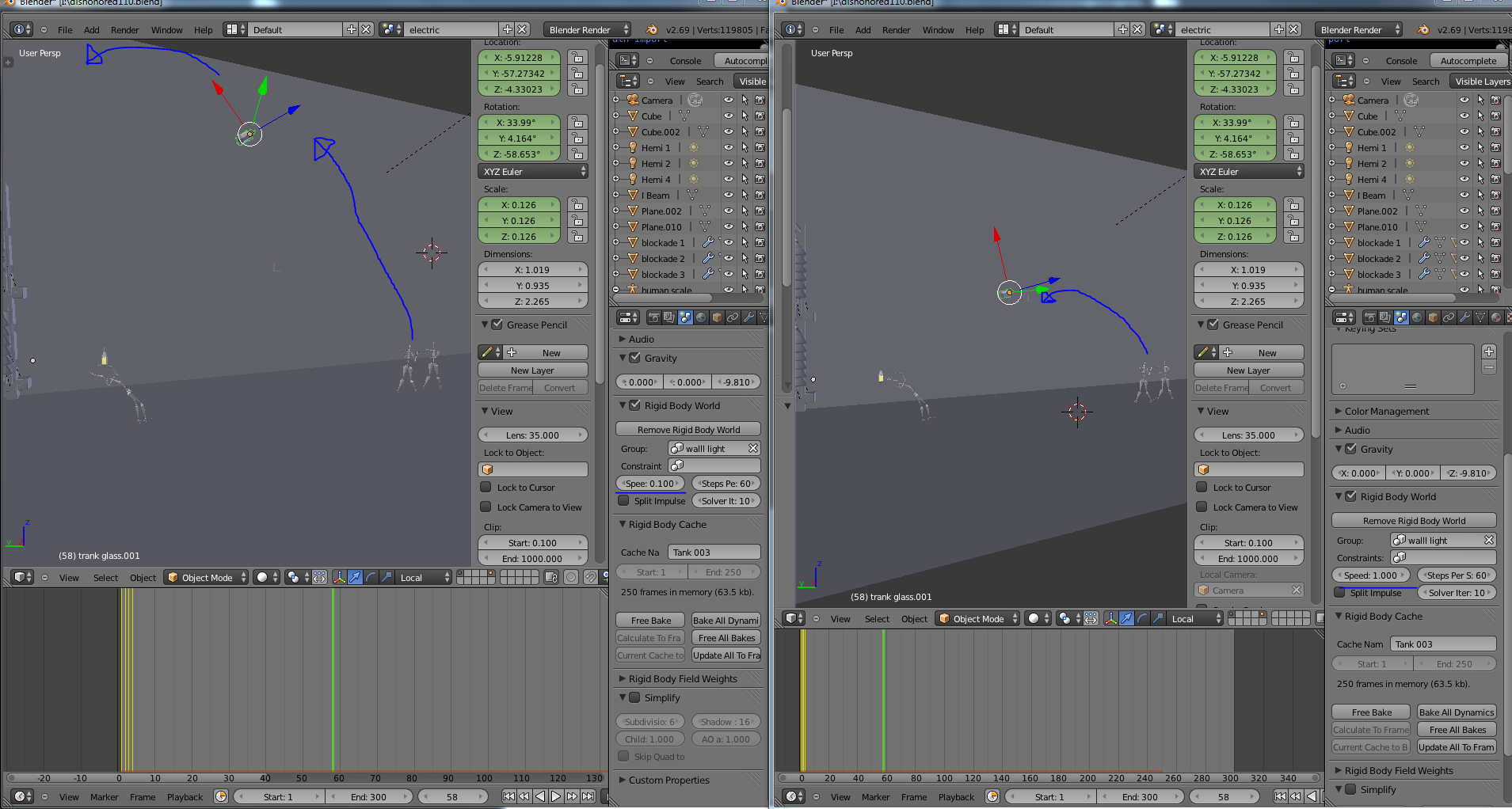Enable translate manipulator in right window viewport
This screenshot has height=809, width=1512.
1126,618
